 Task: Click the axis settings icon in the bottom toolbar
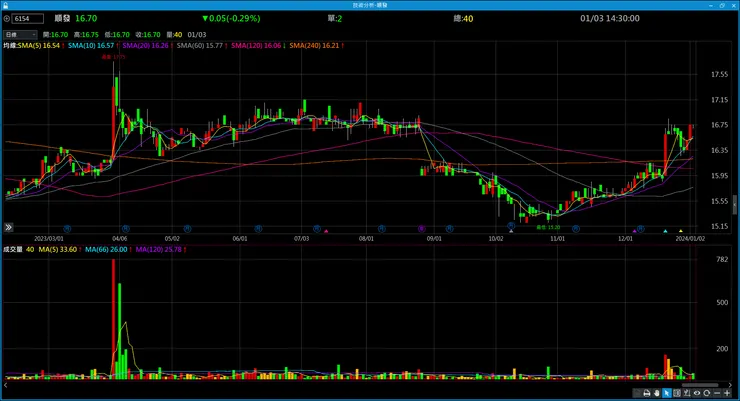[687, 393]
